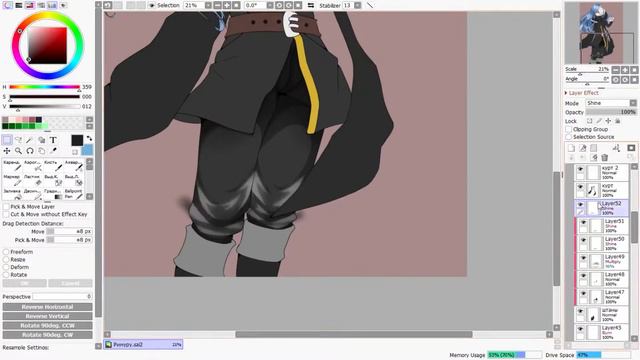Choose the Аэрограф airbrush preset
This screenshot has height=360, width=640.
coord(32,165)
